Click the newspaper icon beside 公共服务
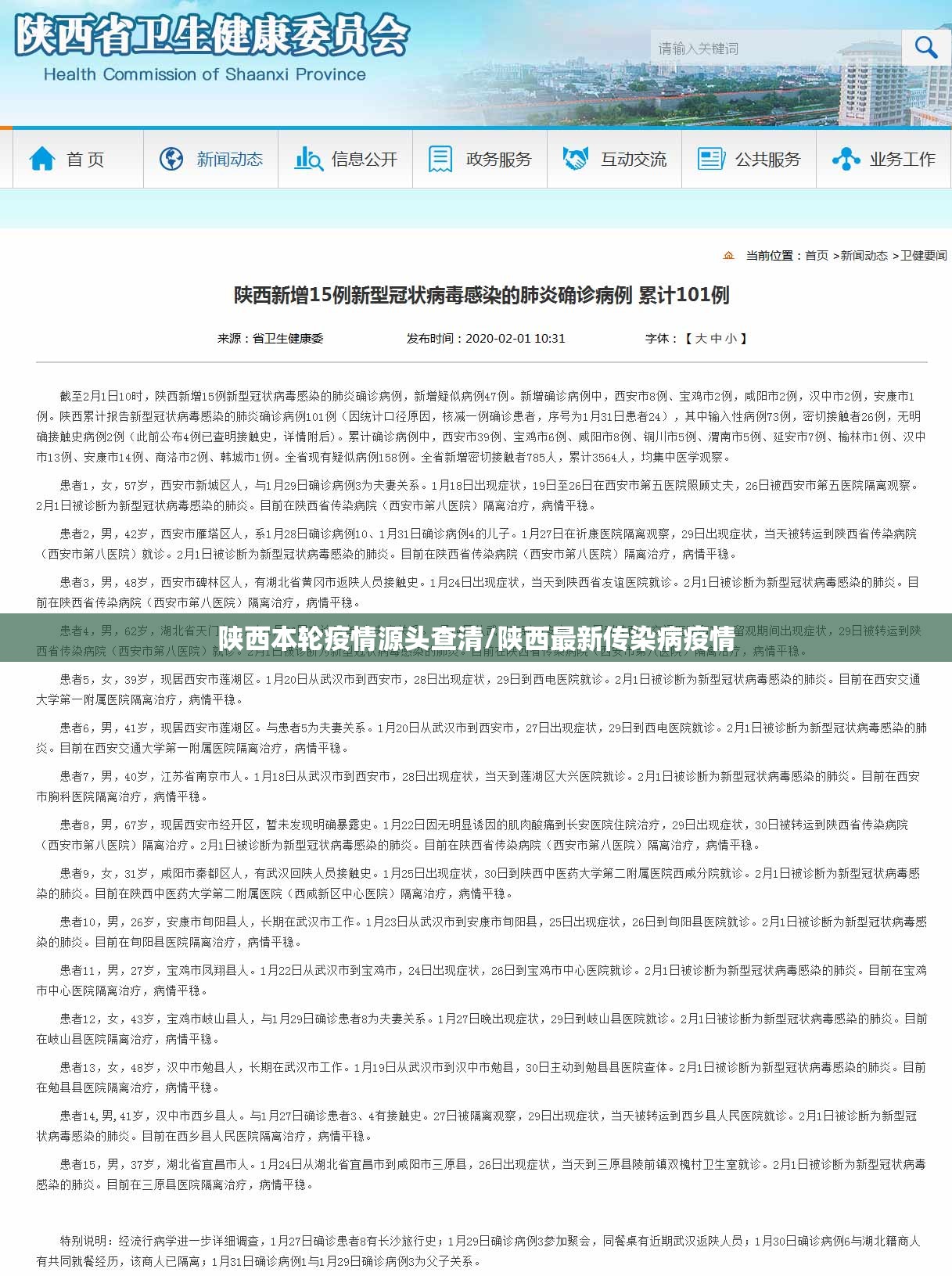This screenshot has height=1276, width=952. click(711, 159)
